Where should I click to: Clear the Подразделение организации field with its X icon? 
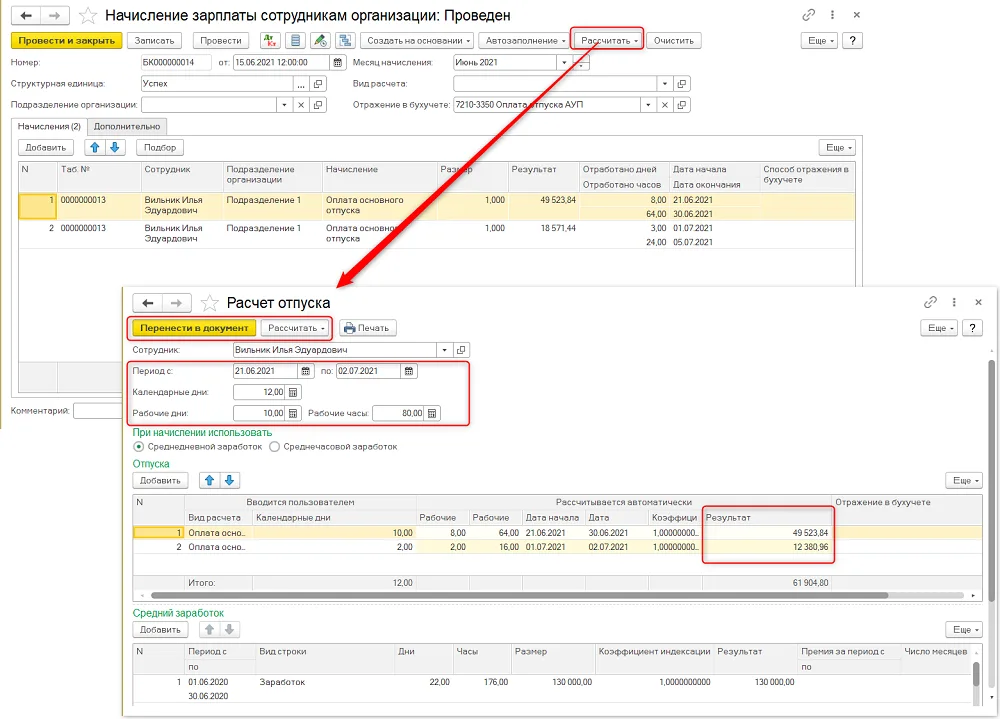[x=301, y=105]
